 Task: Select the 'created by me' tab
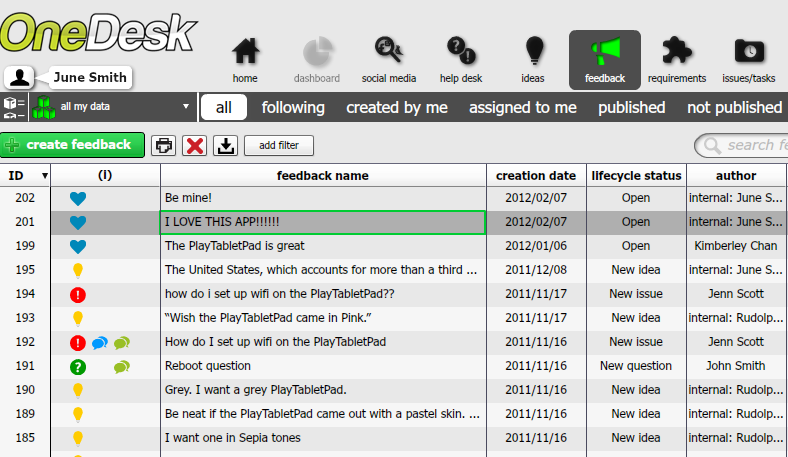click(x=397, y=107)
